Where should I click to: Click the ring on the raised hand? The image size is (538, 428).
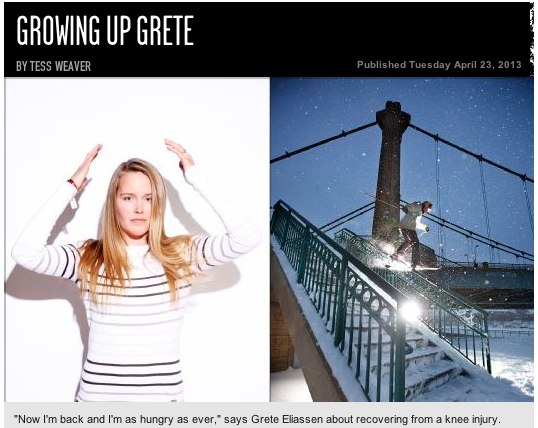tap(184, 151)
